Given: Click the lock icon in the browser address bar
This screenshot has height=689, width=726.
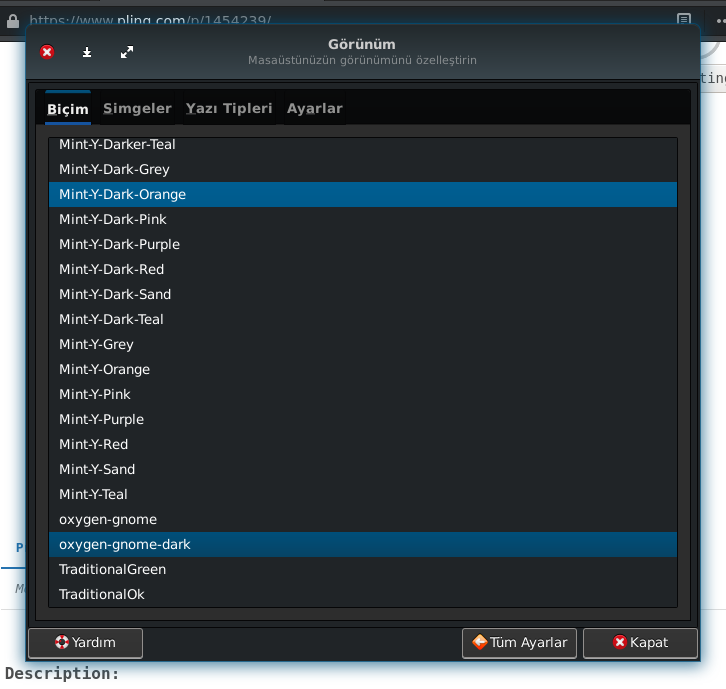Looking at the screenshot, I should tap(13, 21).
